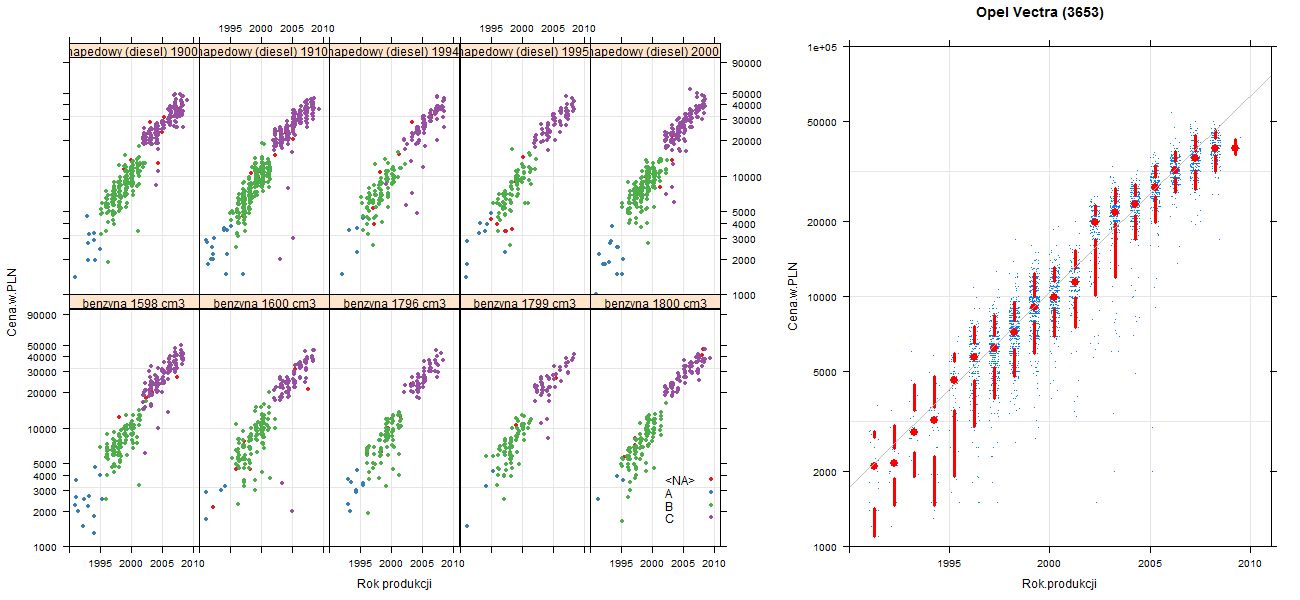This screenshot has width=1300, height=600.
Task: Click the "2000" x-axis tick on Opel Vectra plot
Action: point(1049,564)
